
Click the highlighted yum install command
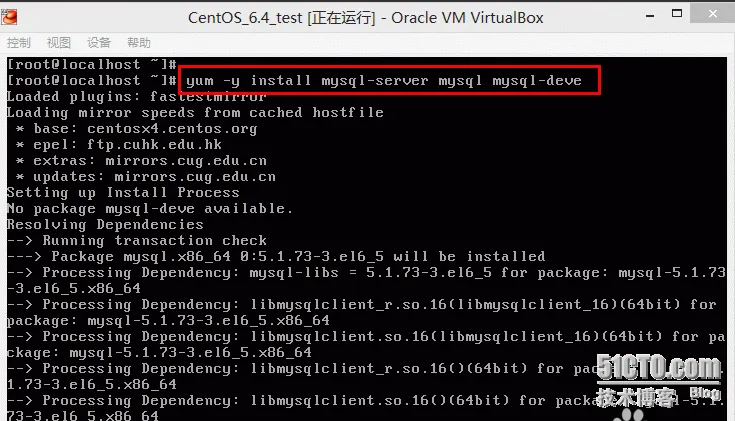pos(383,81)
